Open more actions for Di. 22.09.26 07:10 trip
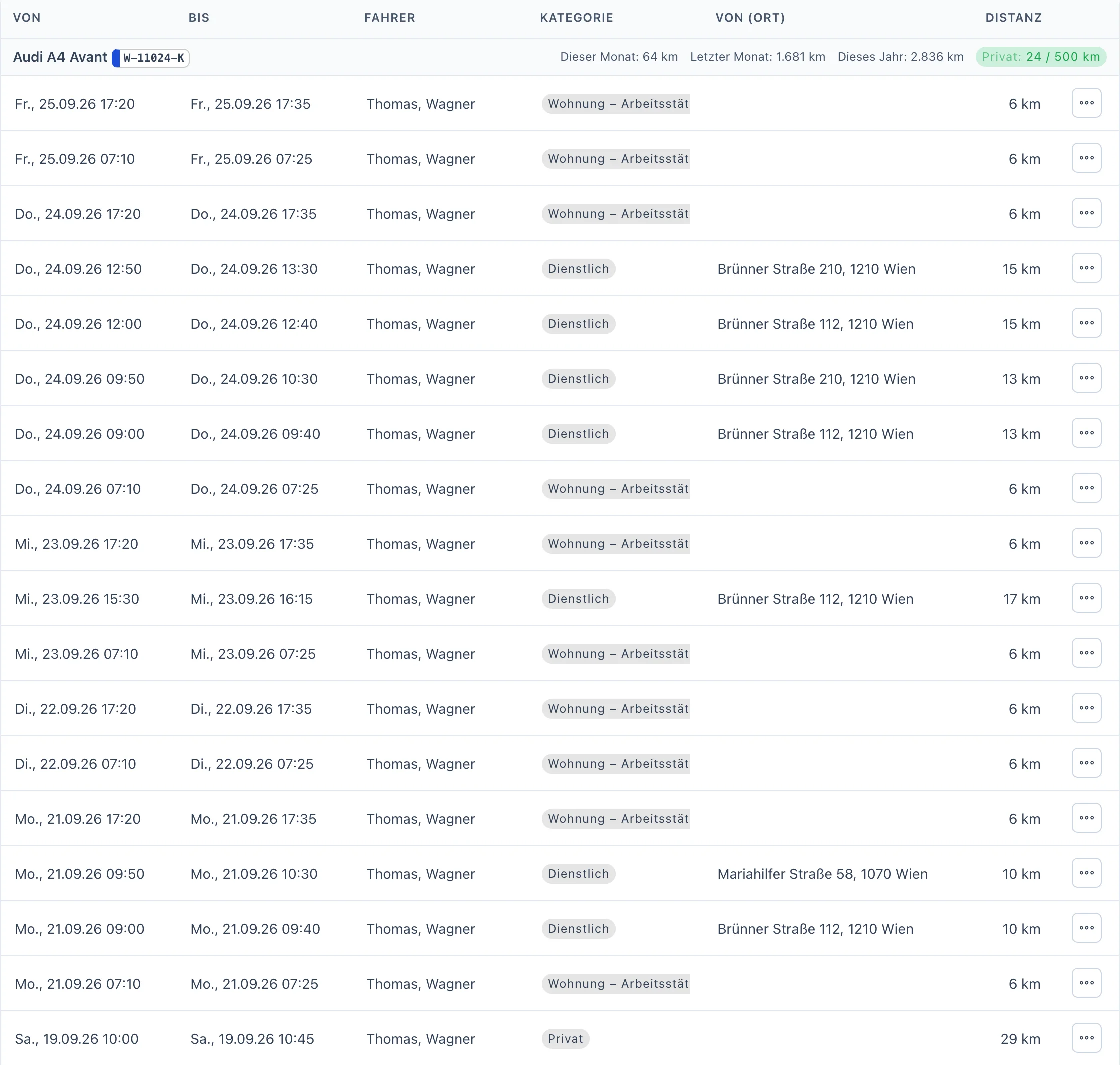This screenshot has width=1120, height=1065. (x=1086, y=763)
